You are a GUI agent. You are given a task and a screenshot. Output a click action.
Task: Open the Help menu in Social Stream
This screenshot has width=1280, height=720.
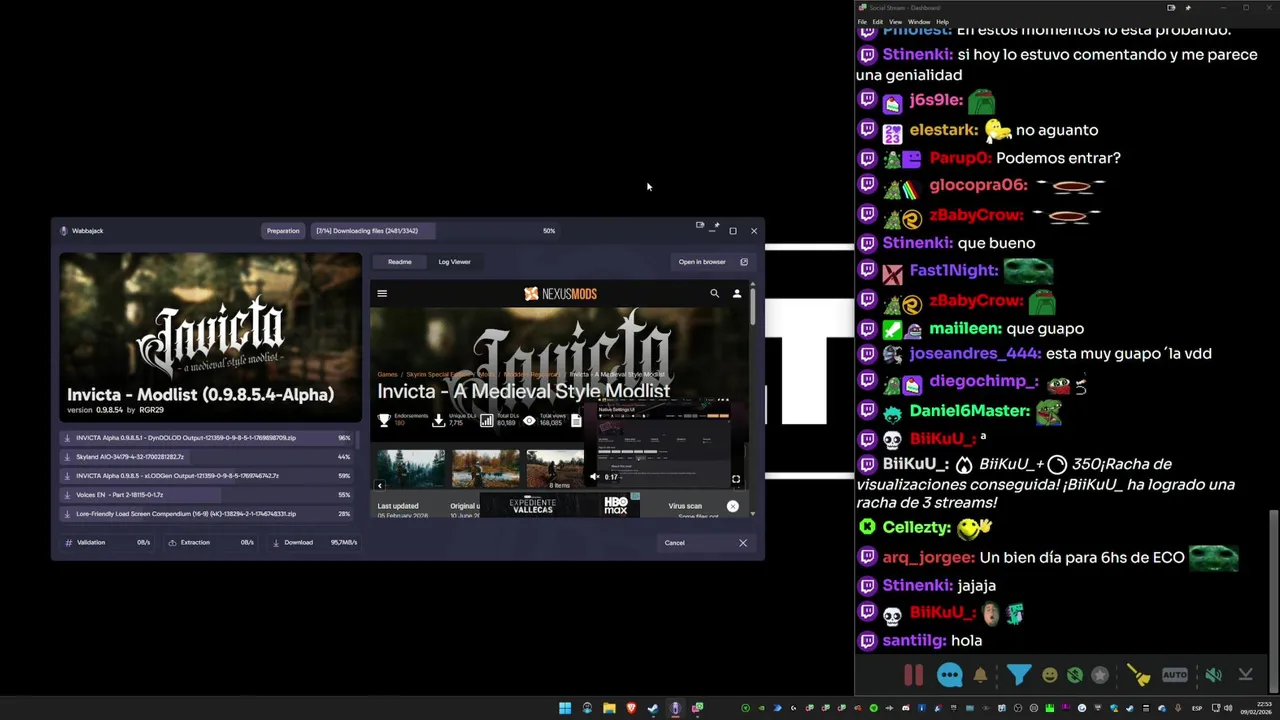click(942, 22)
